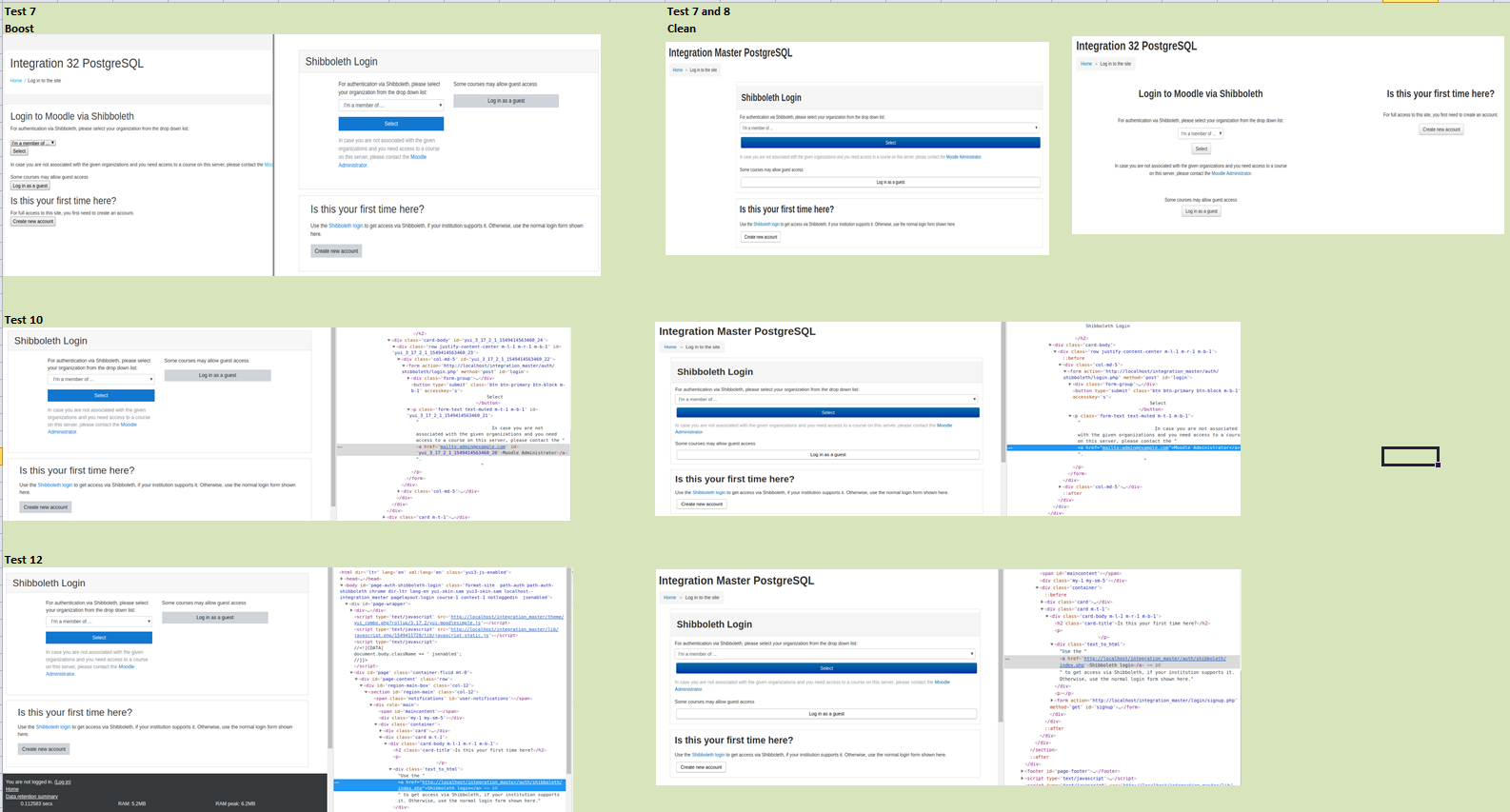Follow Shibboleth login link in Test 7 Boost card
Viewport: 1510px width, 812px height.
[x=346, y=226]
